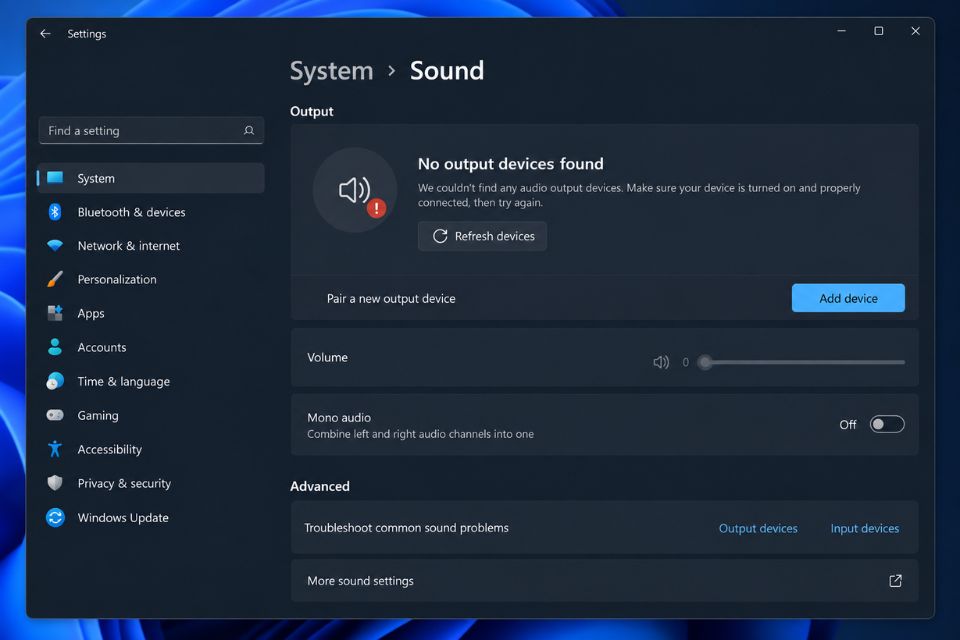Click the refresh arrow icon
The width and height of the screenshot is (960, 640).
[440, 236]
